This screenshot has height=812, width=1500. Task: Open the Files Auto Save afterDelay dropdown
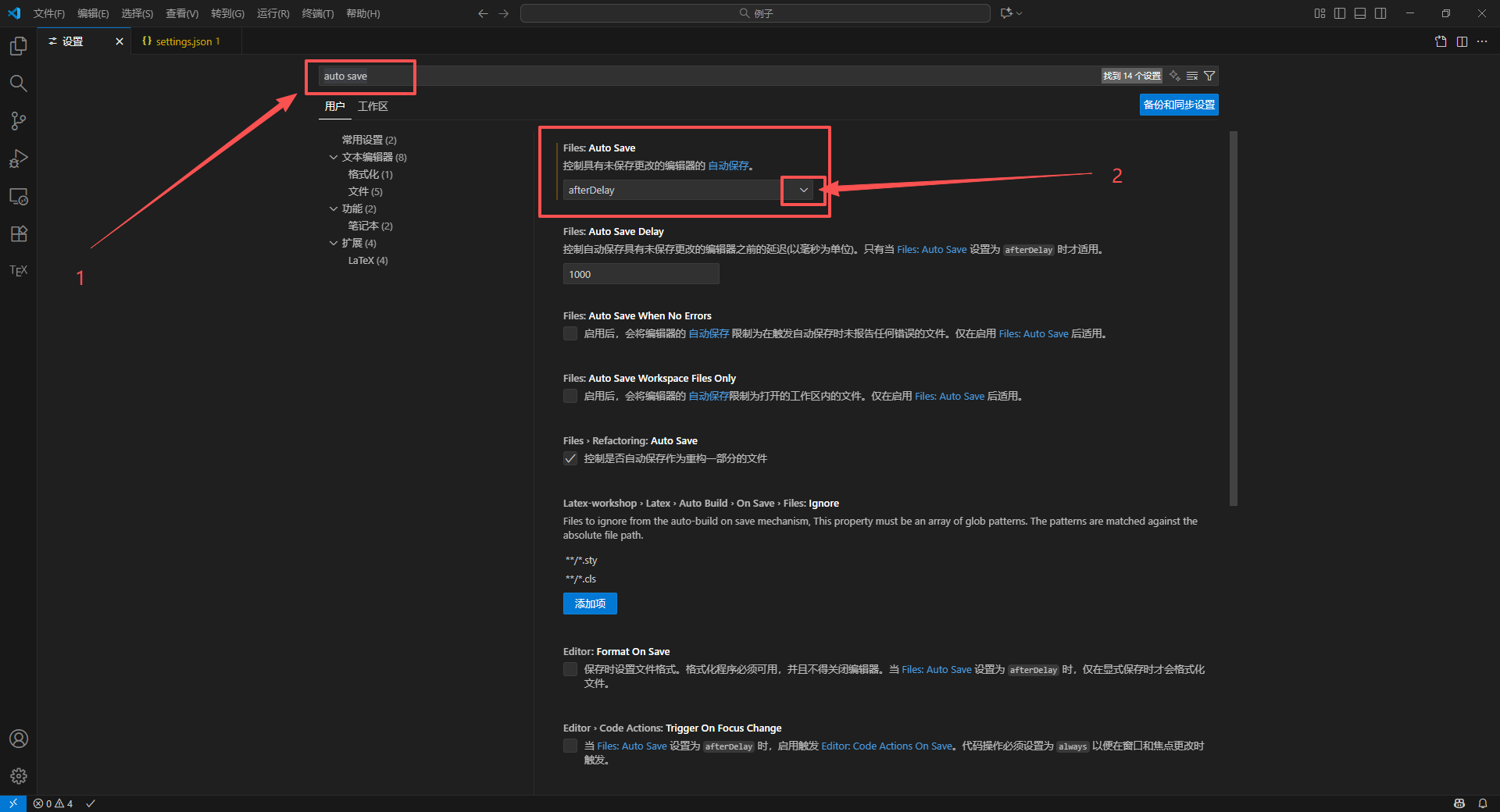pos(688,190)
